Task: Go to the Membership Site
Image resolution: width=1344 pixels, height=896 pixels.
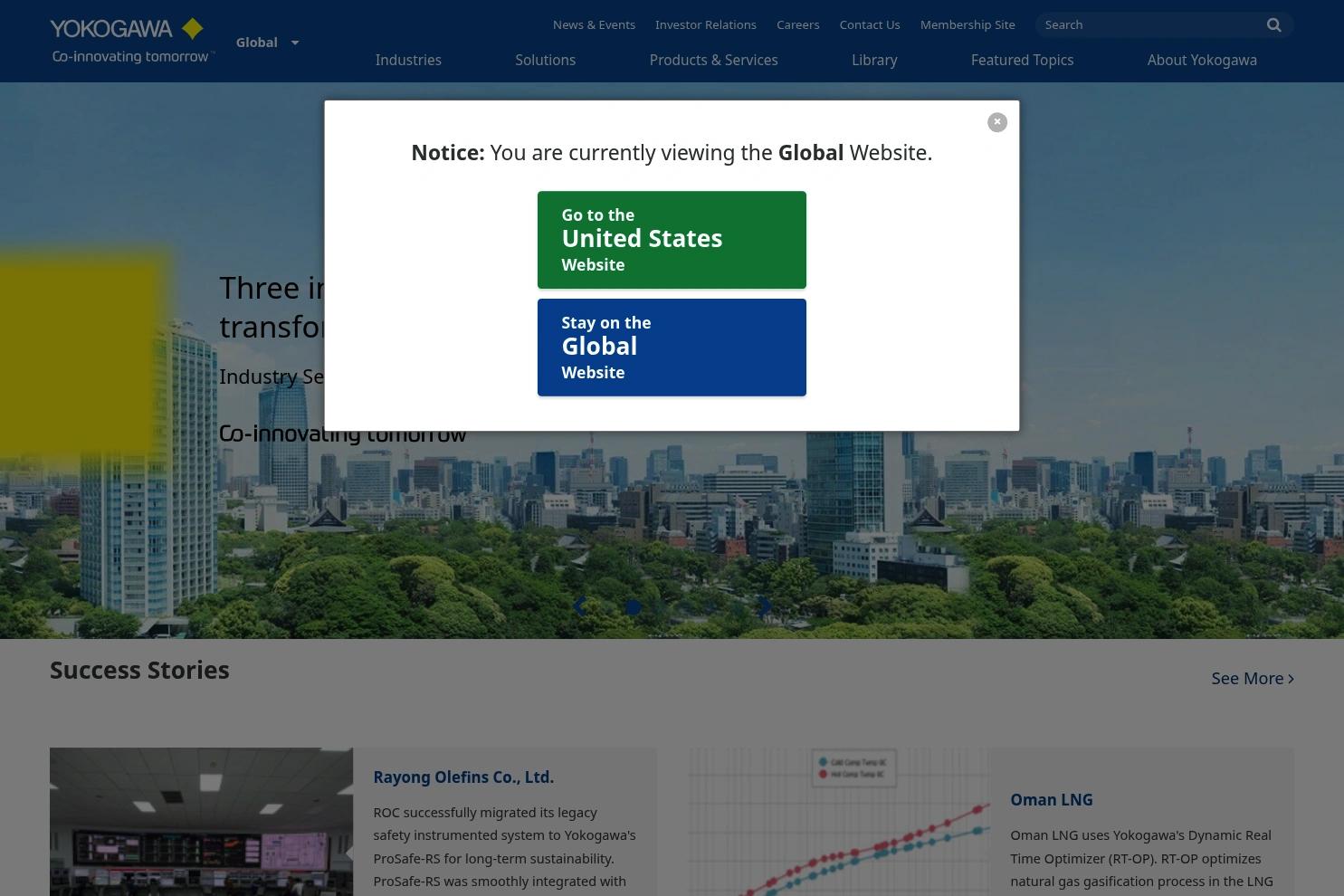Action: tap(967, 24)
